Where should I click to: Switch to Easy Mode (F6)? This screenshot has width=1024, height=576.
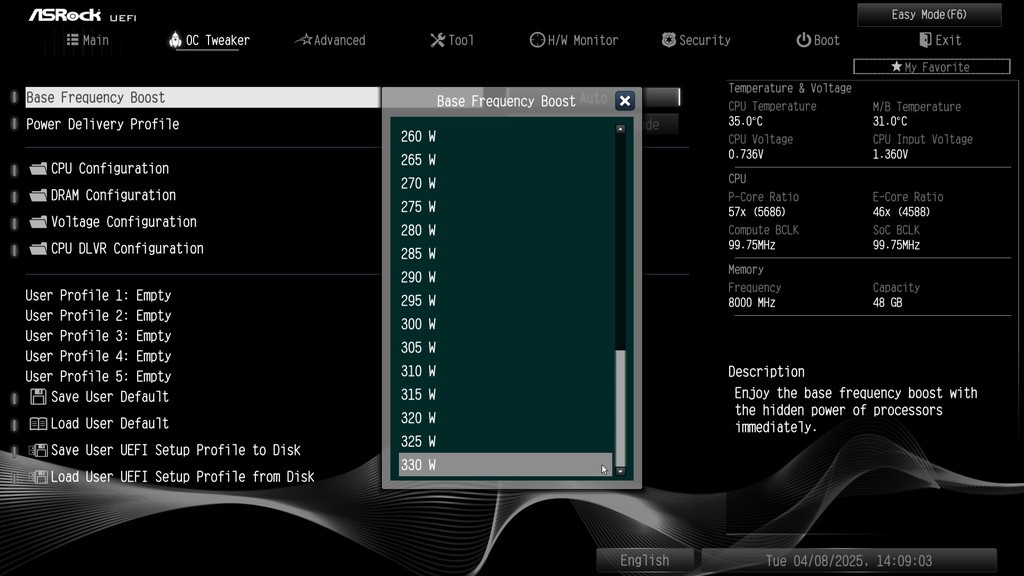coord(929,15)
